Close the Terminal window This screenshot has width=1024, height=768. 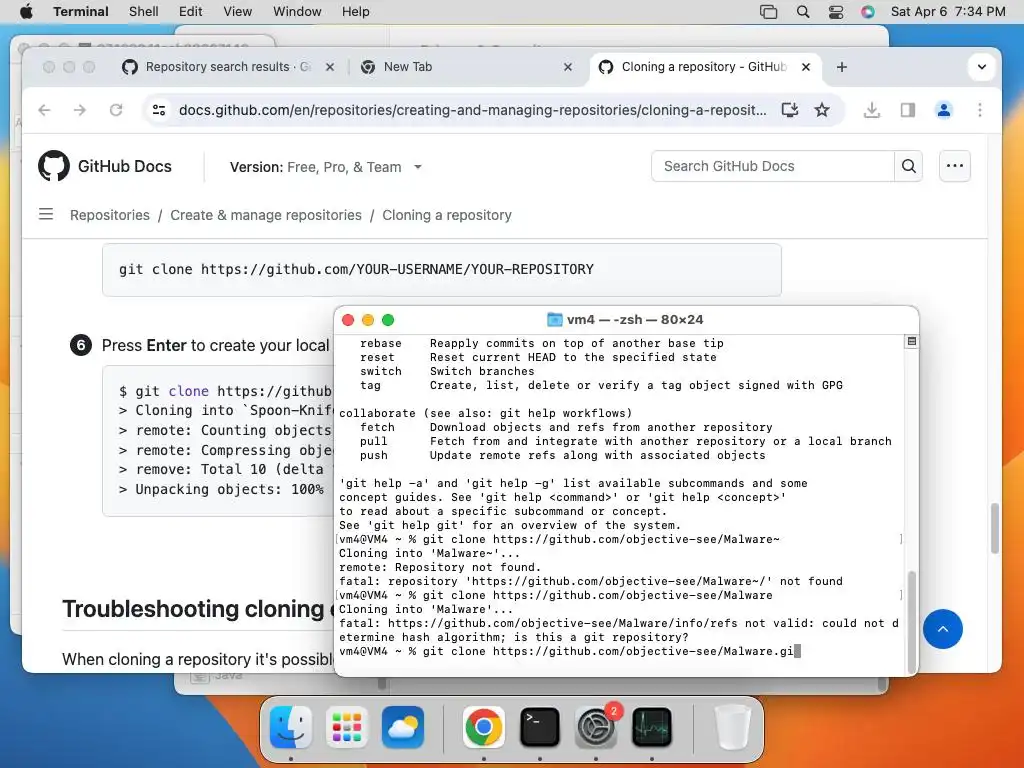pyautogui.click(x=348, y=319)
